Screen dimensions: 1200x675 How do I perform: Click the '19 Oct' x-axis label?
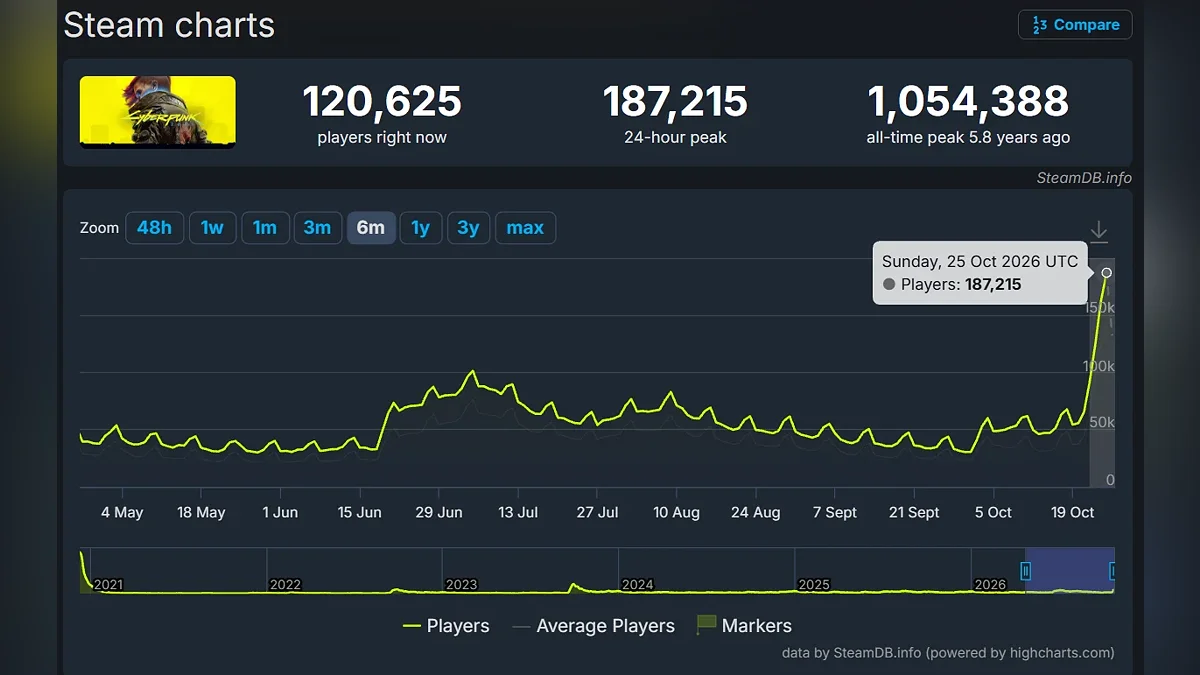click(1072, 512)
